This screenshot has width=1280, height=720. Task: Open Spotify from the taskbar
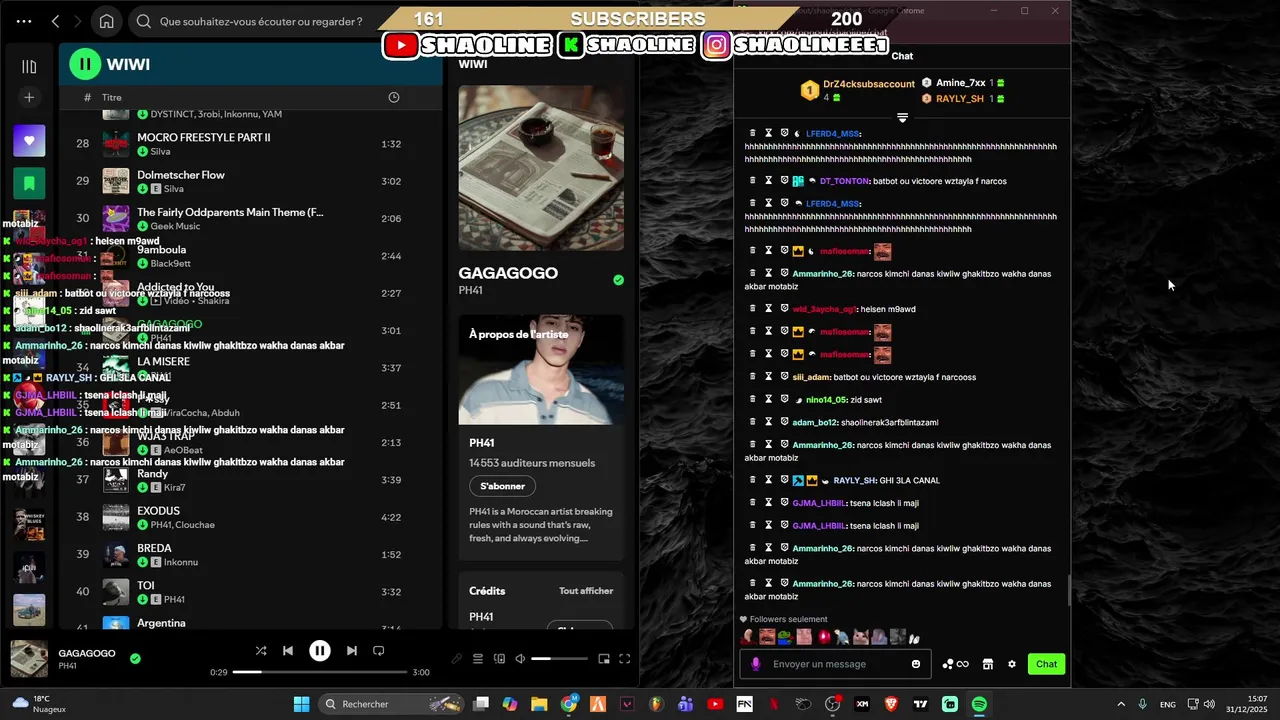(x=979, y=704)
